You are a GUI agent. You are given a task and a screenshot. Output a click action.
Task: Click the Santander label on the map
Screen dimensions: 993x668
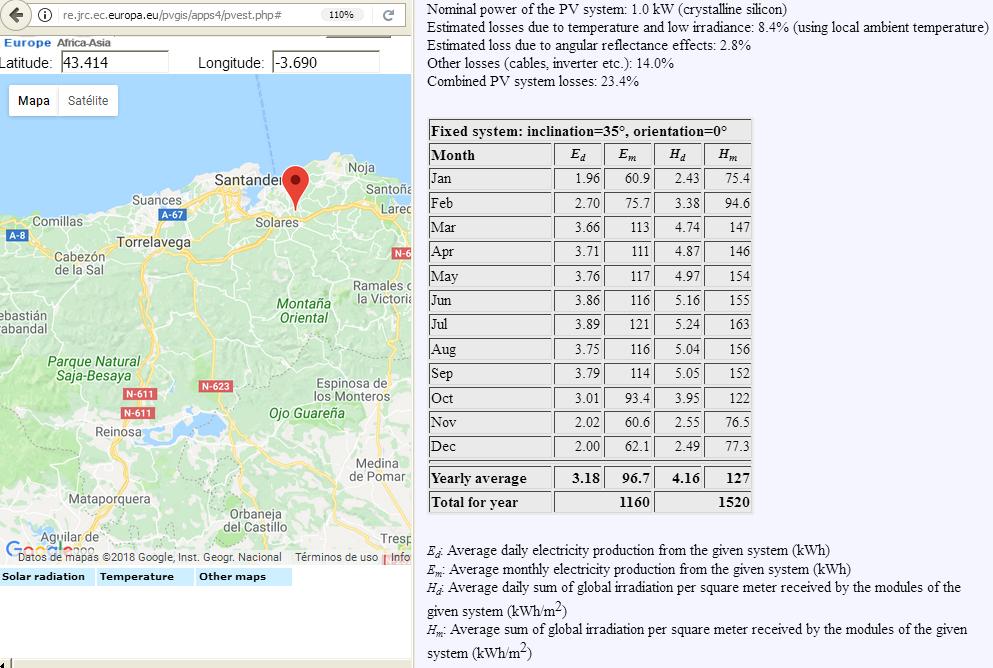(248, 180)
